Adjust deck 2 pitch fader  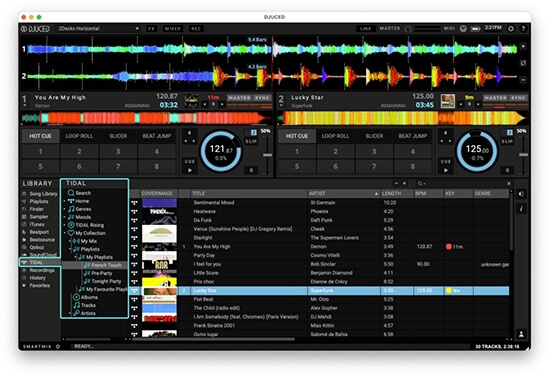pyautogui.click(x=524, y=155)
